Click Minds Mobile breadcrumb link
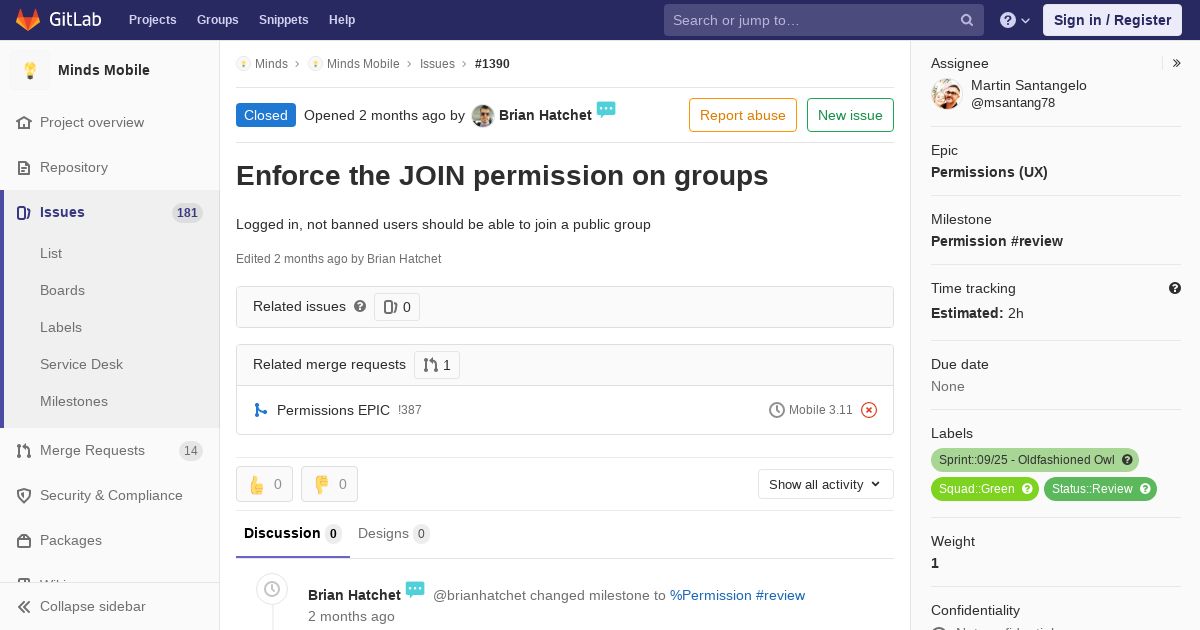The image size is (1200, 630). pyautogui.click(x=363, y=63)
